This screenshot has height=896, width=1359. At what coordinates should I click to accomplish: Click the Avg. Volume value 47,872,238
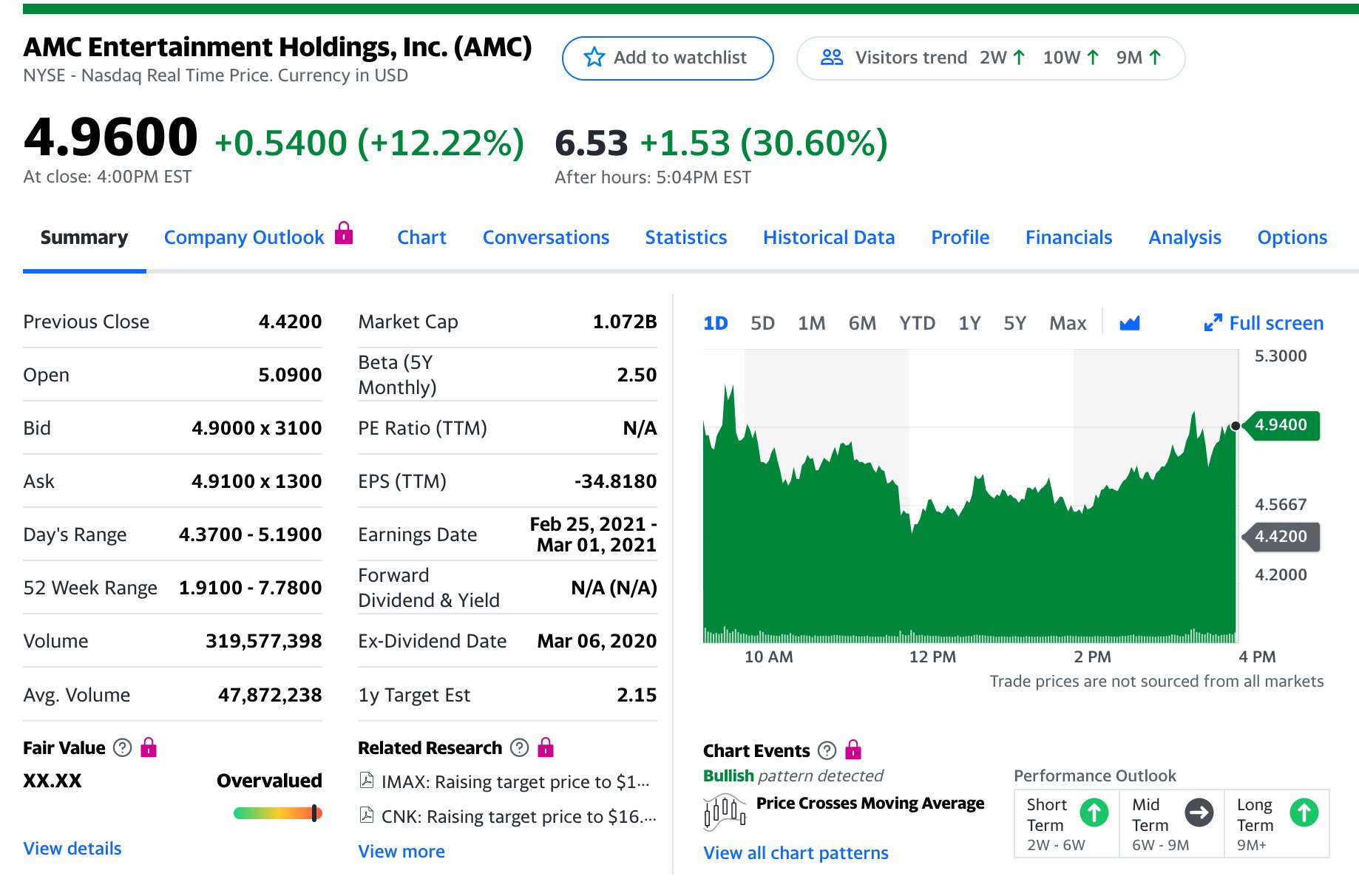click(x=269, y=695)
